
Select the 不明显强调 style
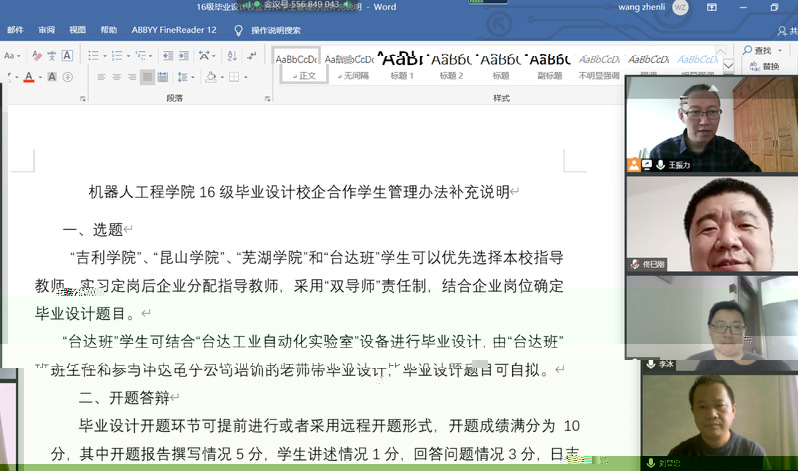[x=599, y=66]
